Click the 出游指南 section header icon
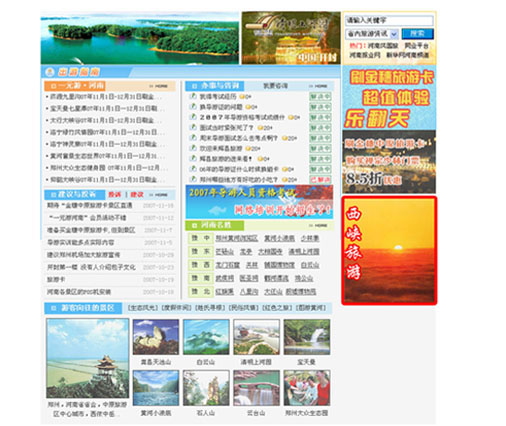This screenshot has width=506, height=426. [x=50, y=72]
